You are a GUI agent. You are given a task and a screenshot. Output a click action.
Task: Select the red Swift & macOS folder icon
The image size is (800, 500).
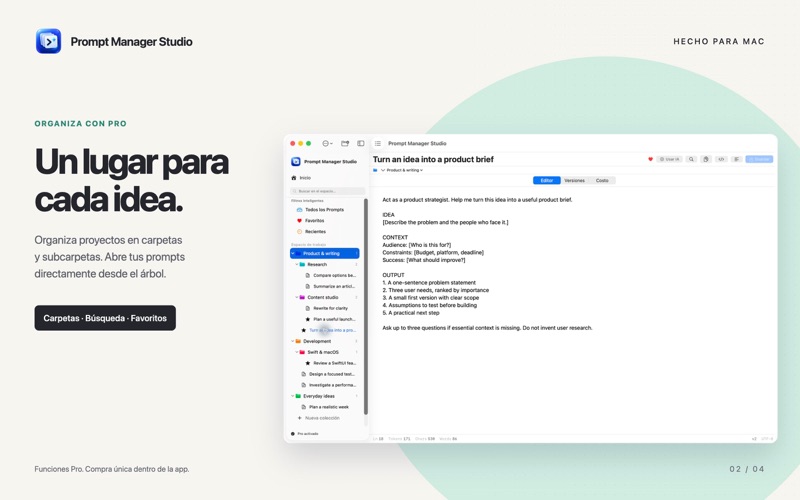click(302, 352)
